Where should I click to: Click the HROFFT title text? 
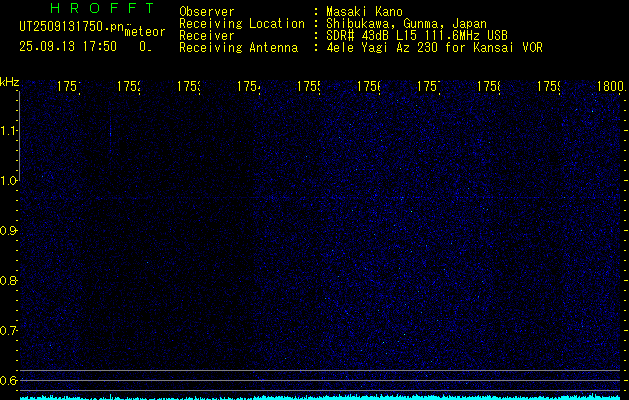[x=102, y=8]
